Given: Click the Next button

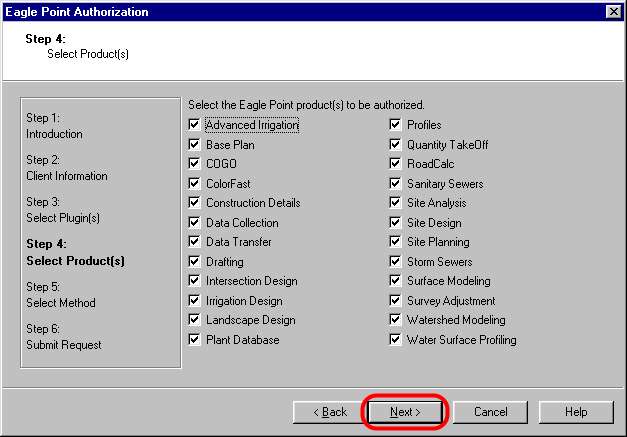Looking at the screenshot, I should pyautogui.click(x=405, y=412).
